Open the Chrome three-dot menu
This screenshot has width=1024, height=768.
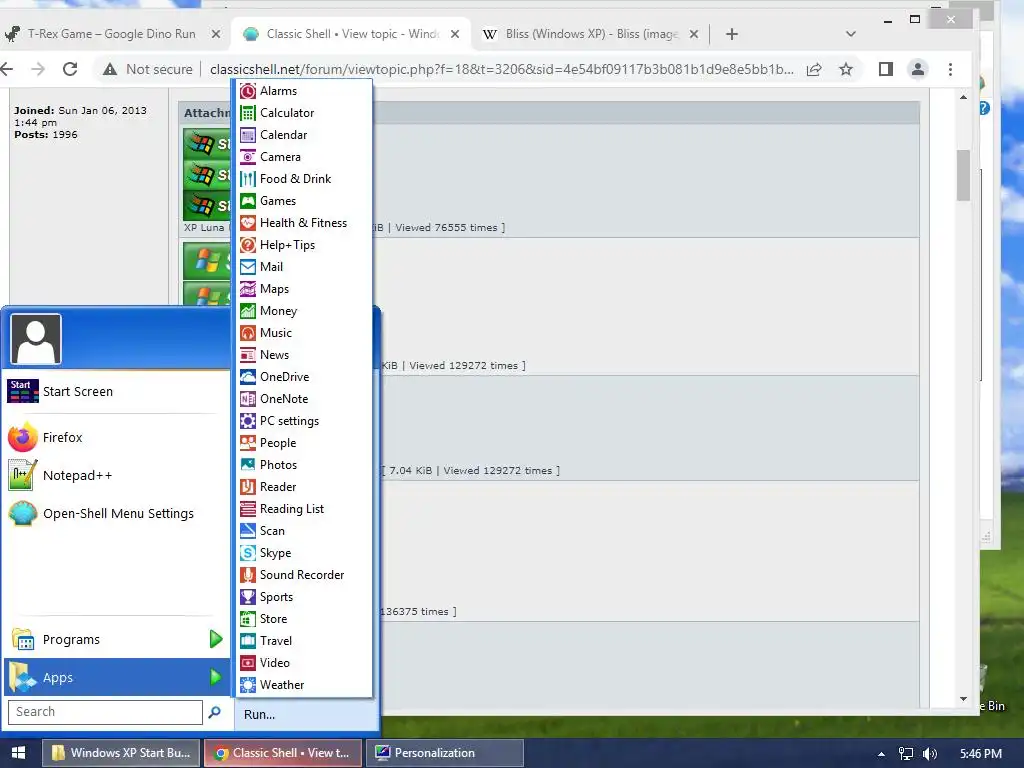pyautogui.click(x=950, y=69)
